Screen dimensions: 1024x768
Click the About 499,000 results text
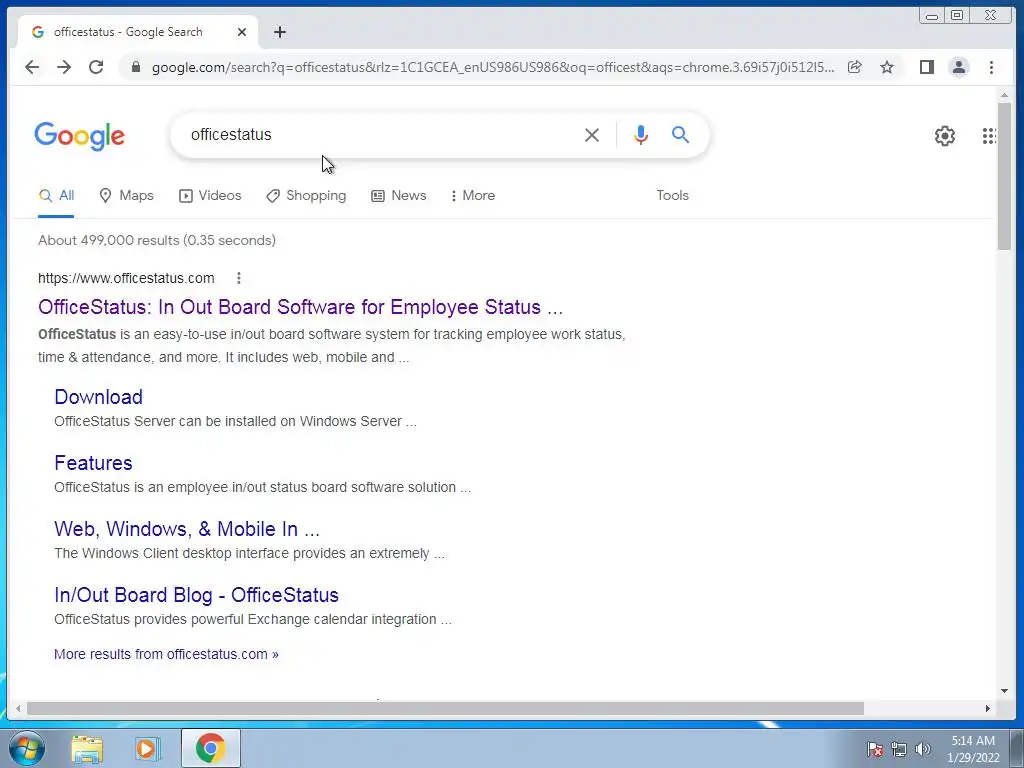click(x=157, y=240)
